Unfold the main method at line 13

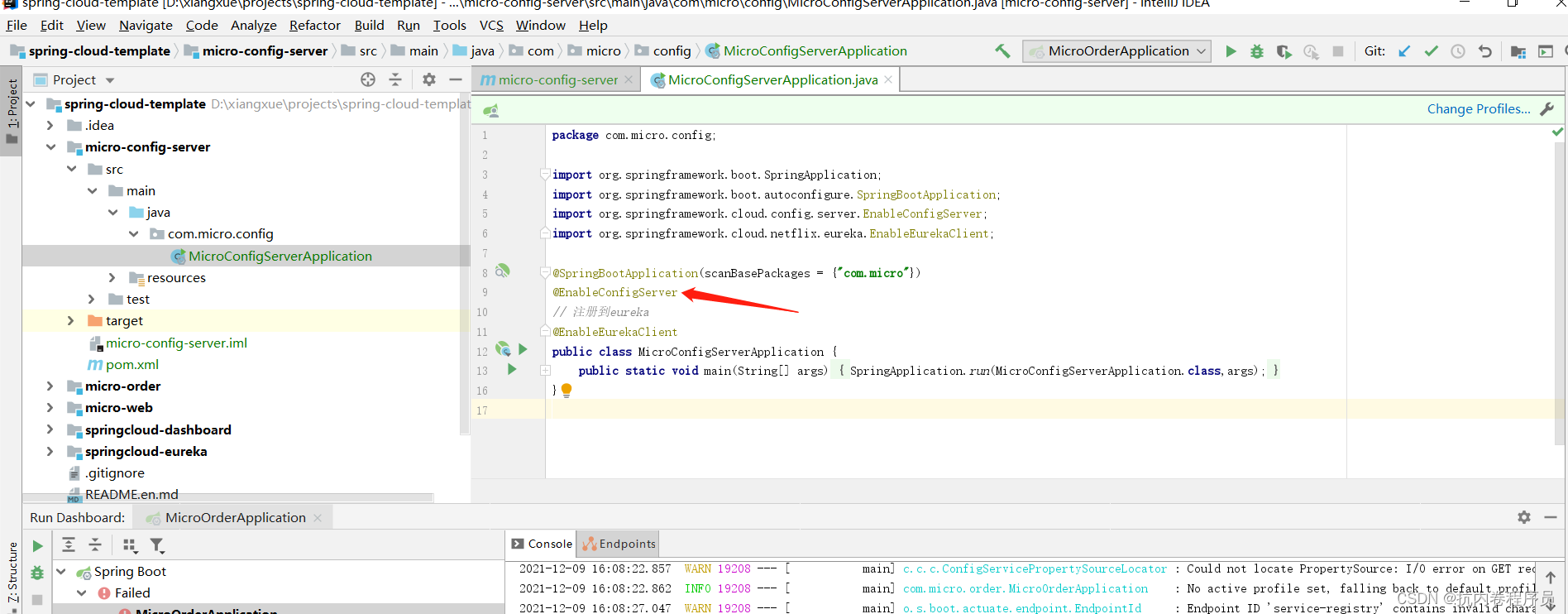pos(545,370)
